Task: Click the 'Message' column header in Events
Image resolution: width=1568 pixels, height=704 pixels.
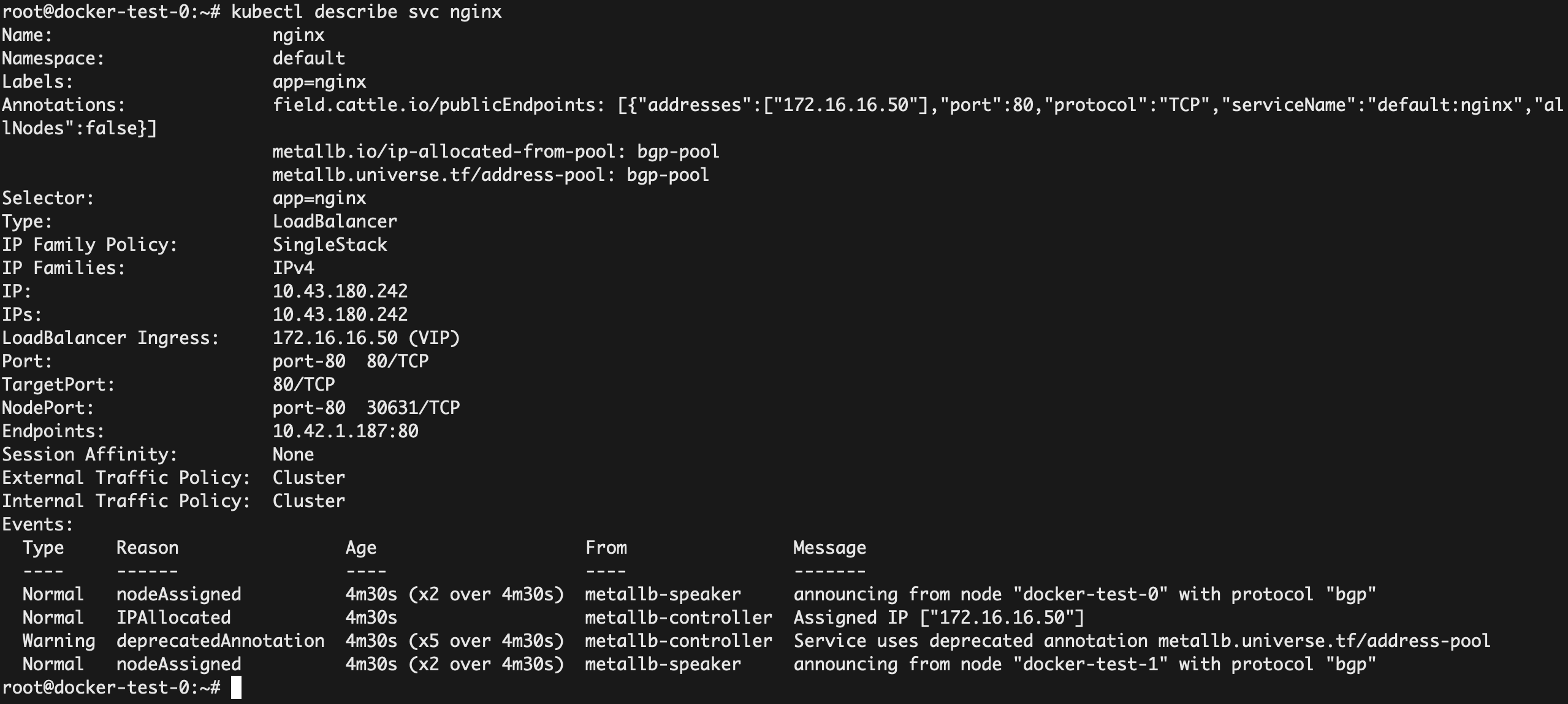Action: [x=829, y=548]
